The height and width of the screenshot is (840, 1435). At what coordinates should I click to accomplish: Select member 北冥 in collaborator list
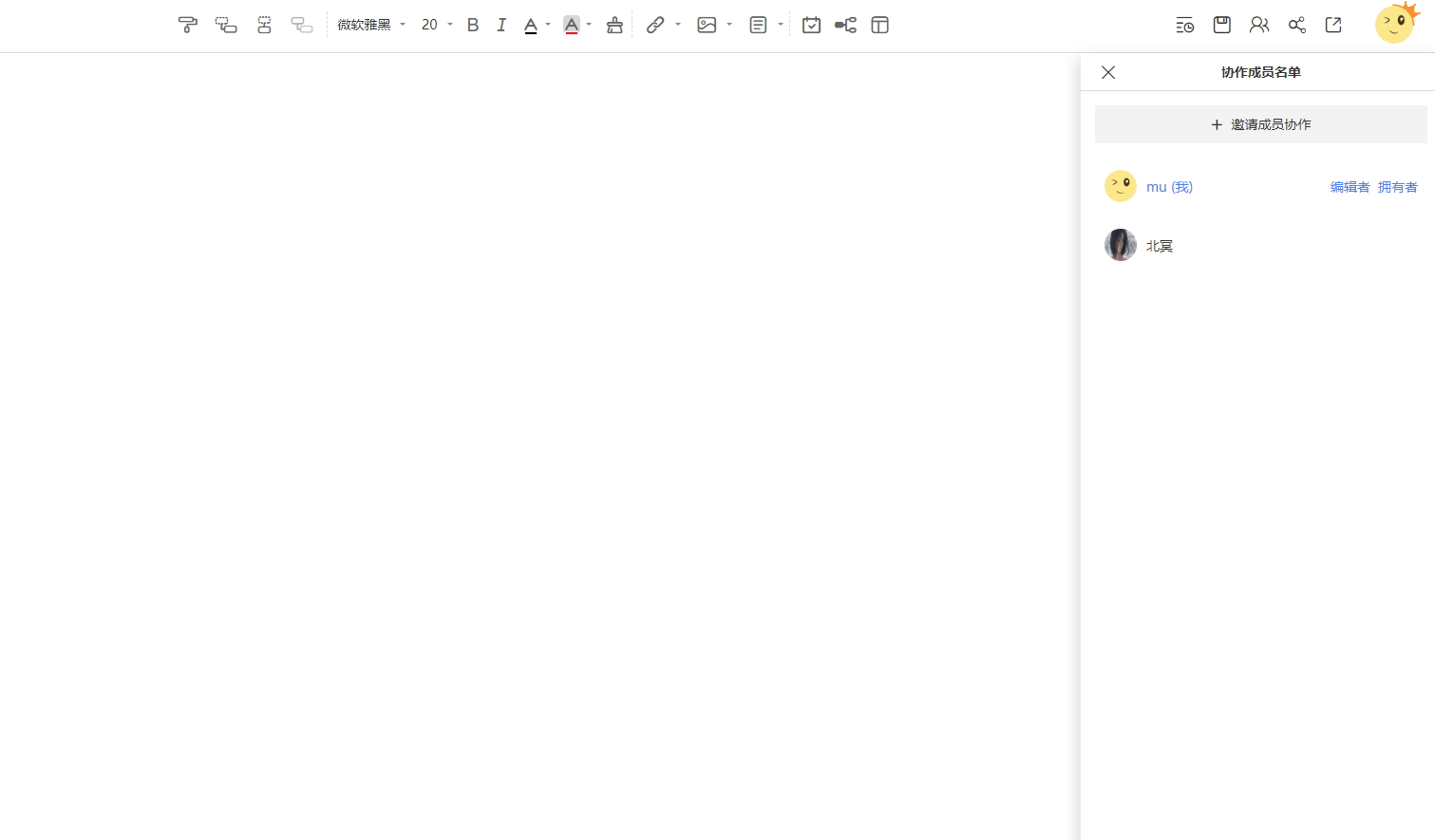tap(1159, 246)
